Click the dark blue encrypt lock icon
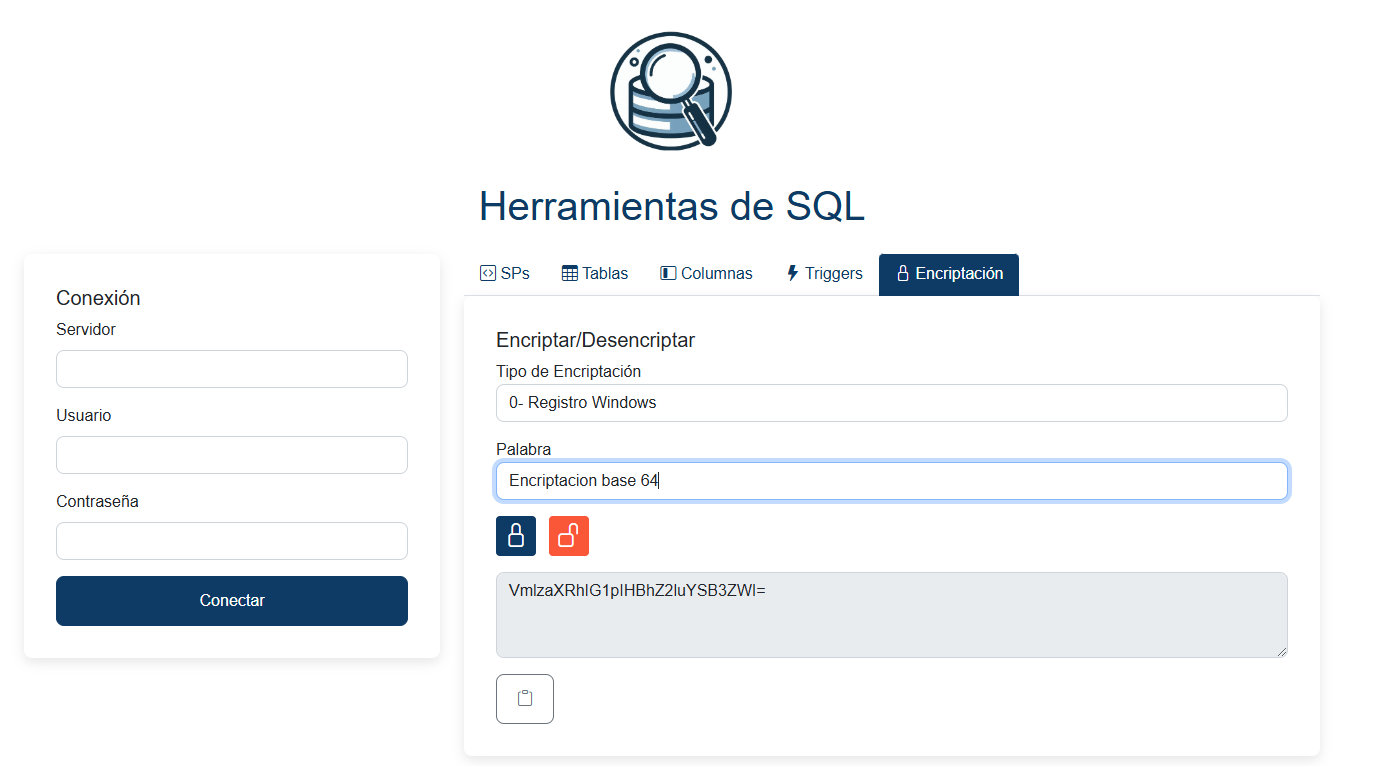 point(516,535)
